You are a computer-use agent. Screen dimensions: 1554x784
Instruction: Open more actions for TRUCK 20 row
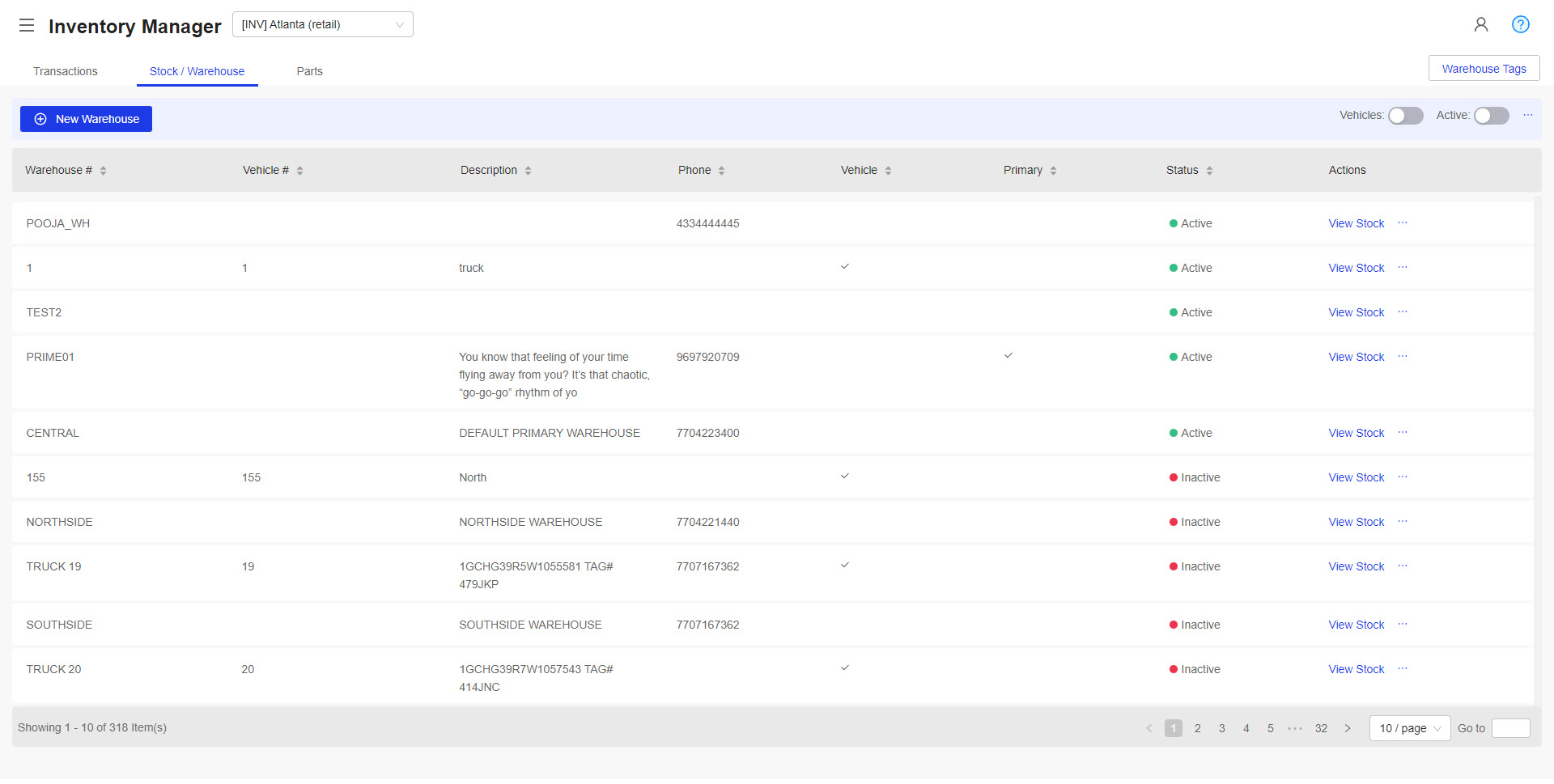(x=1403, y=668)
